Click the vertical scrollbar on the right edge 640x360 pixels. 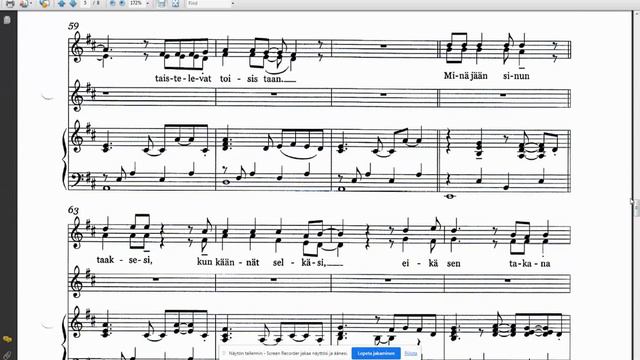(x=636, y=186)
